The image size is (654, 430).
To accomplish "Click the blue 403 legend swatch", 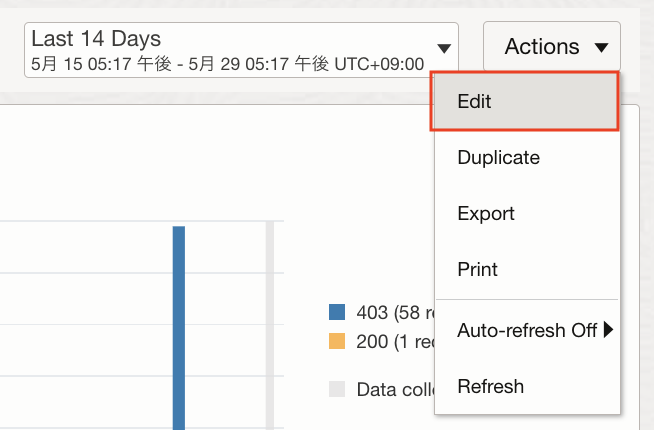I will click(x=336, y=313).
